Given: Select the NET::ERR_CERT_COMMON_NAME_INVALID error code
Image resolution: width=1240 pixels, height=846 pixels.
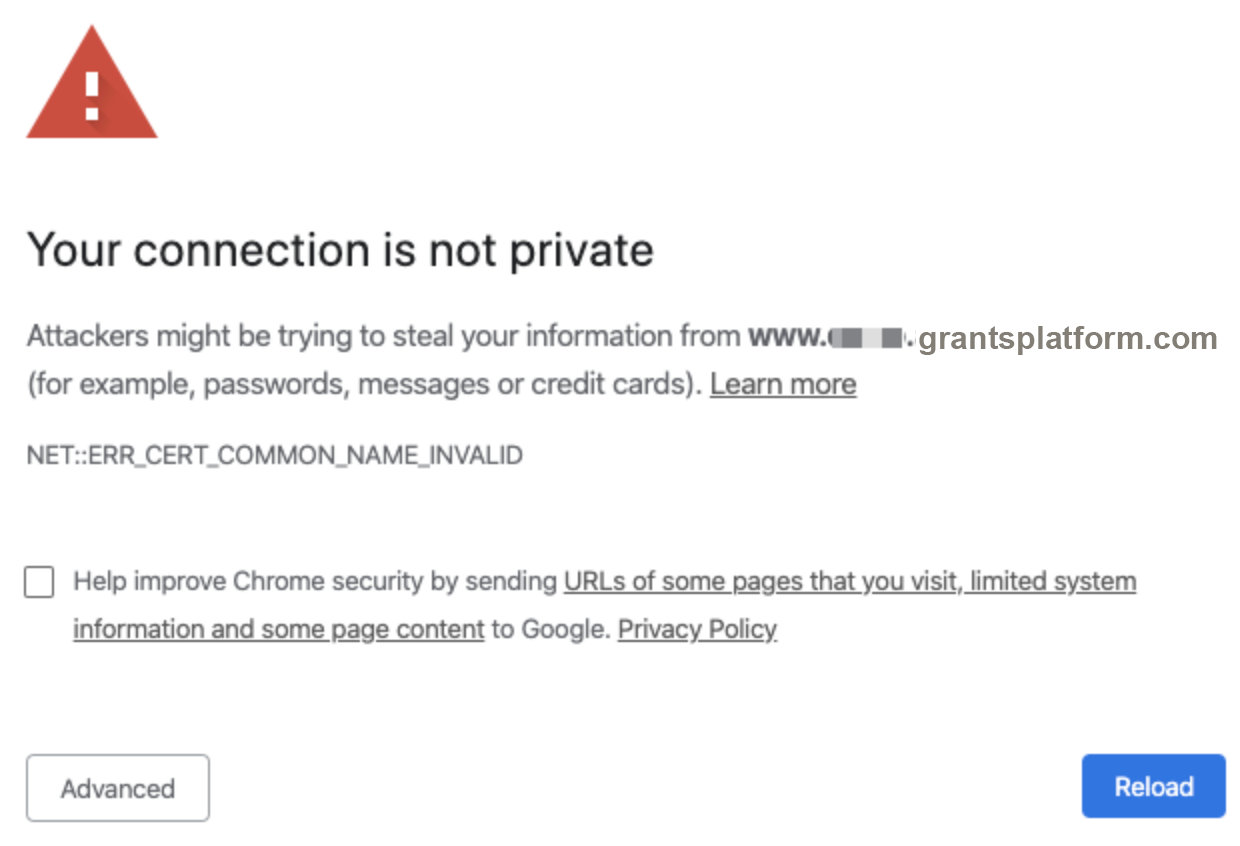Looking at the screenshot, I should coord(274,456).
